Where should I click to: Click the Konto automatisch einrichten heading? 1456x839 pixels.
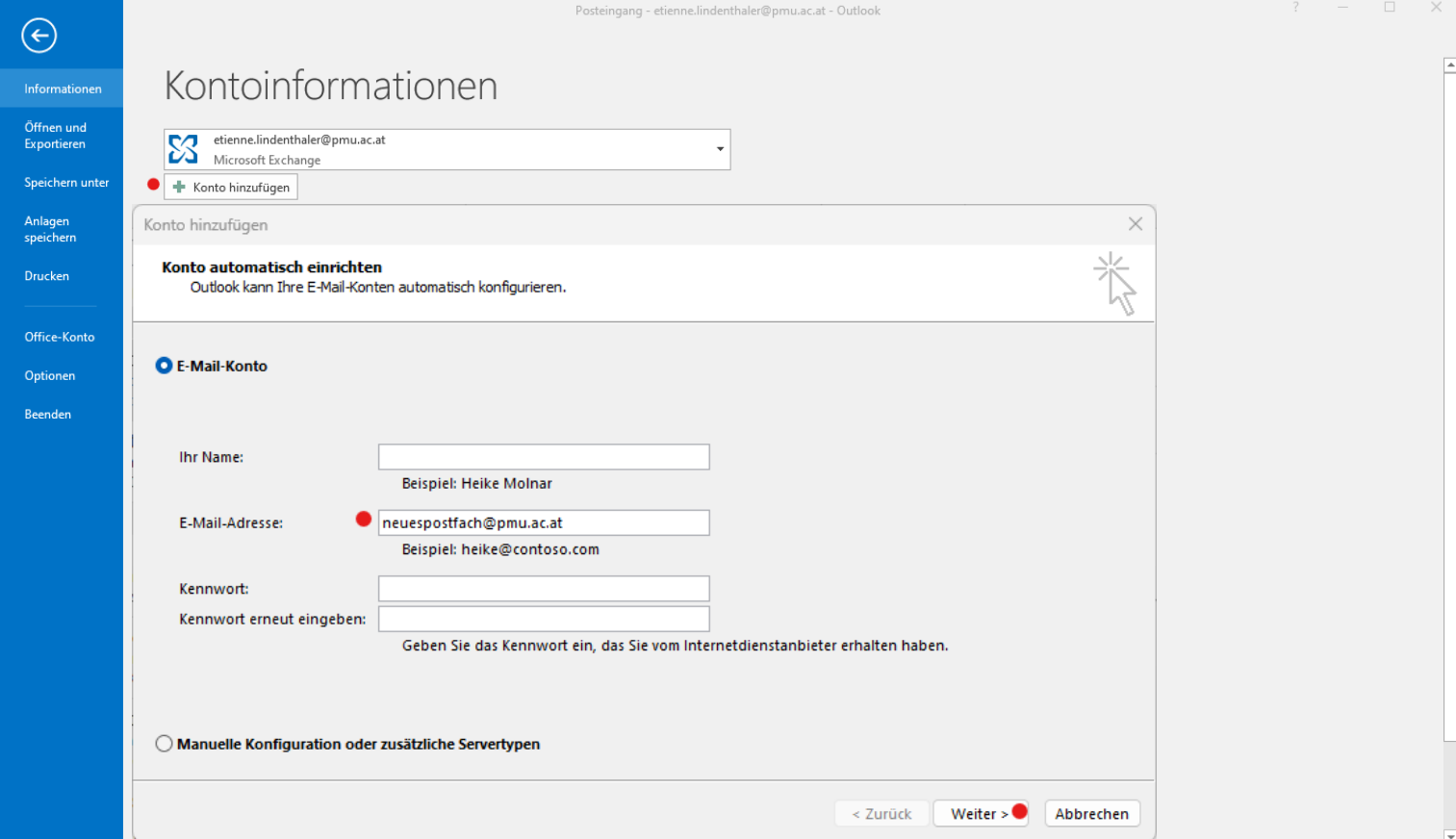[x=272, y=267]
